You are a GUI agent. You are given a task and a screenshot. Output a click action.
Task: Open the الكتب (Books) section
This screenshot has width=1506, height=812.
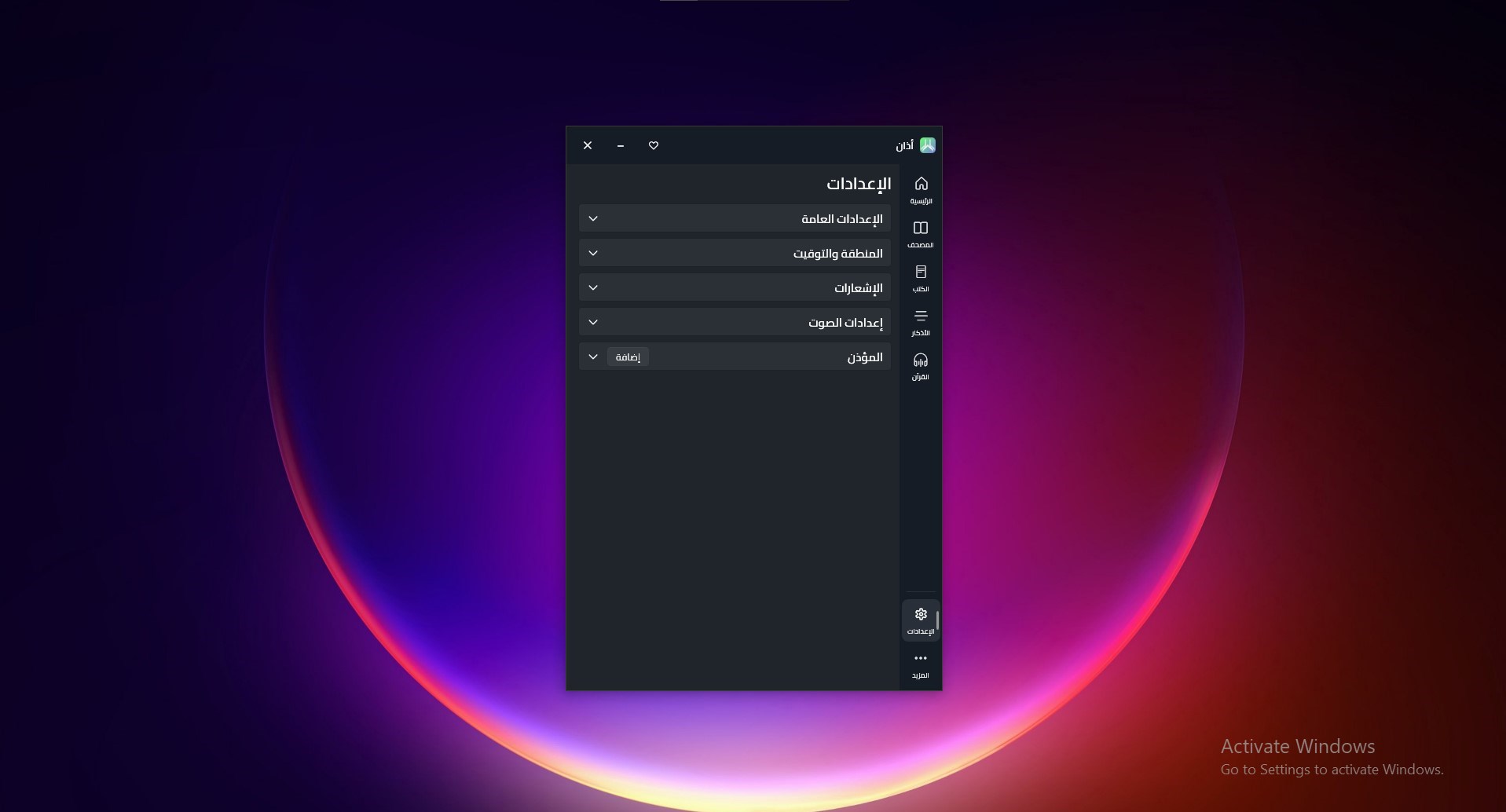[x=921, y=276]
